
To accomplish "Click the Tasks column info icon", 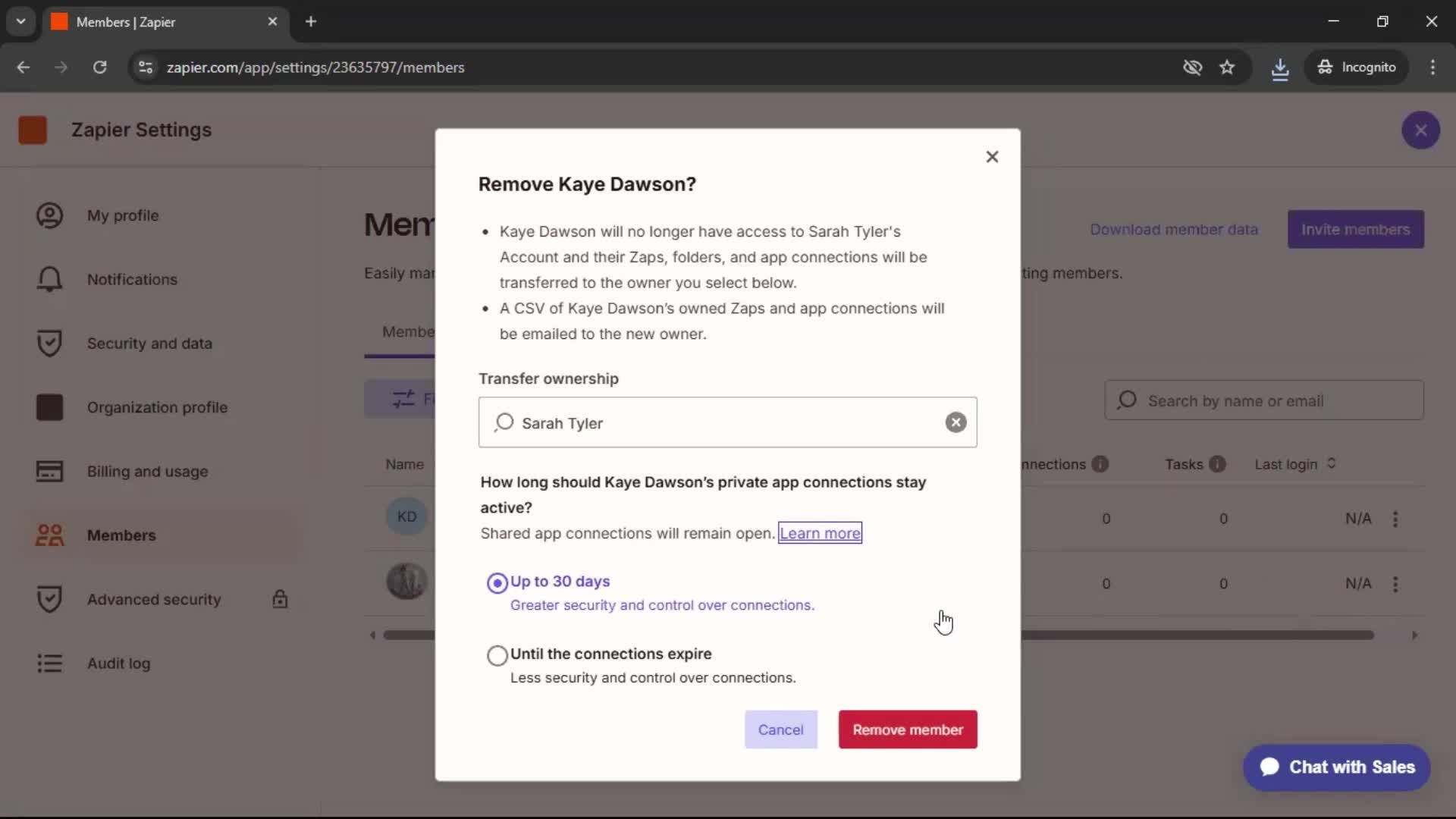I will (x=1217, y=464).
